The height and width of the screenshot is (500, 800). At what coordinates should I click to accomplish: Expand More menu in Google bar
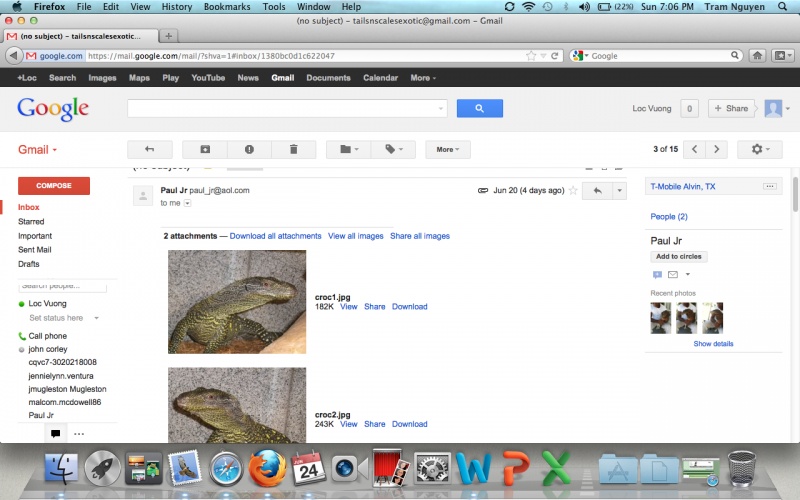pos(423,78)
